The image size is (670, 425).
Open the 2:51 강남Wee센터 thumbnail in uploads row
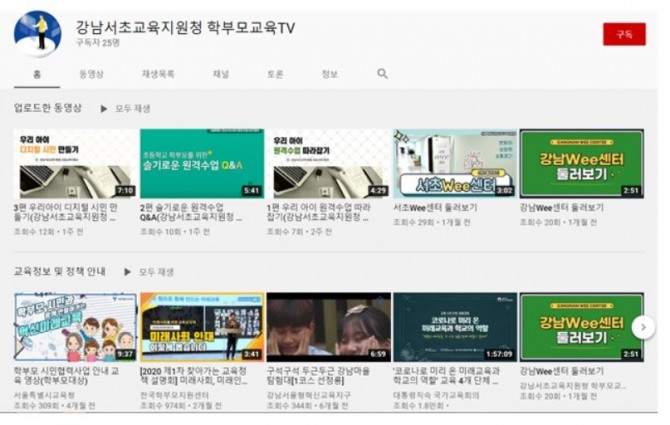582,164
